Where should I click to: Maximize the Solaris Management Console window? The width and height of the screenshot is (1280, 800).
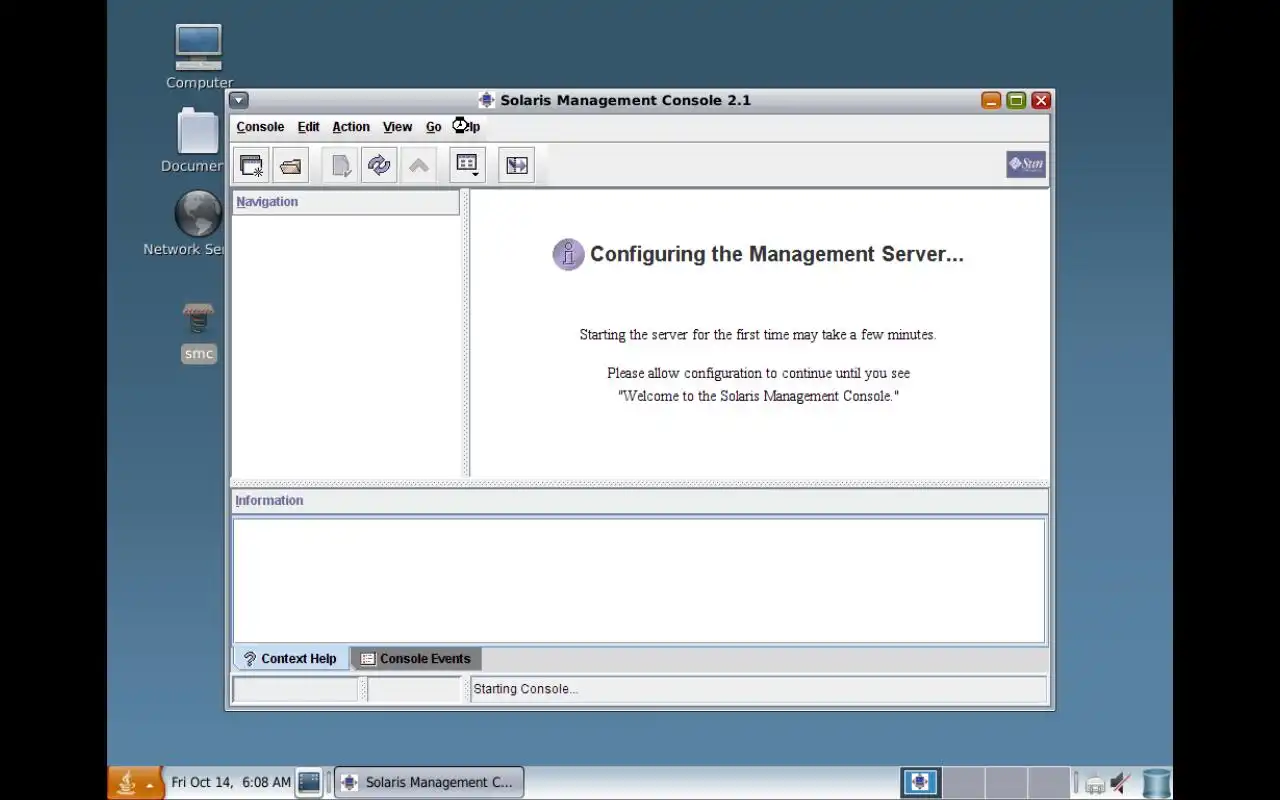coord(1016,100)
